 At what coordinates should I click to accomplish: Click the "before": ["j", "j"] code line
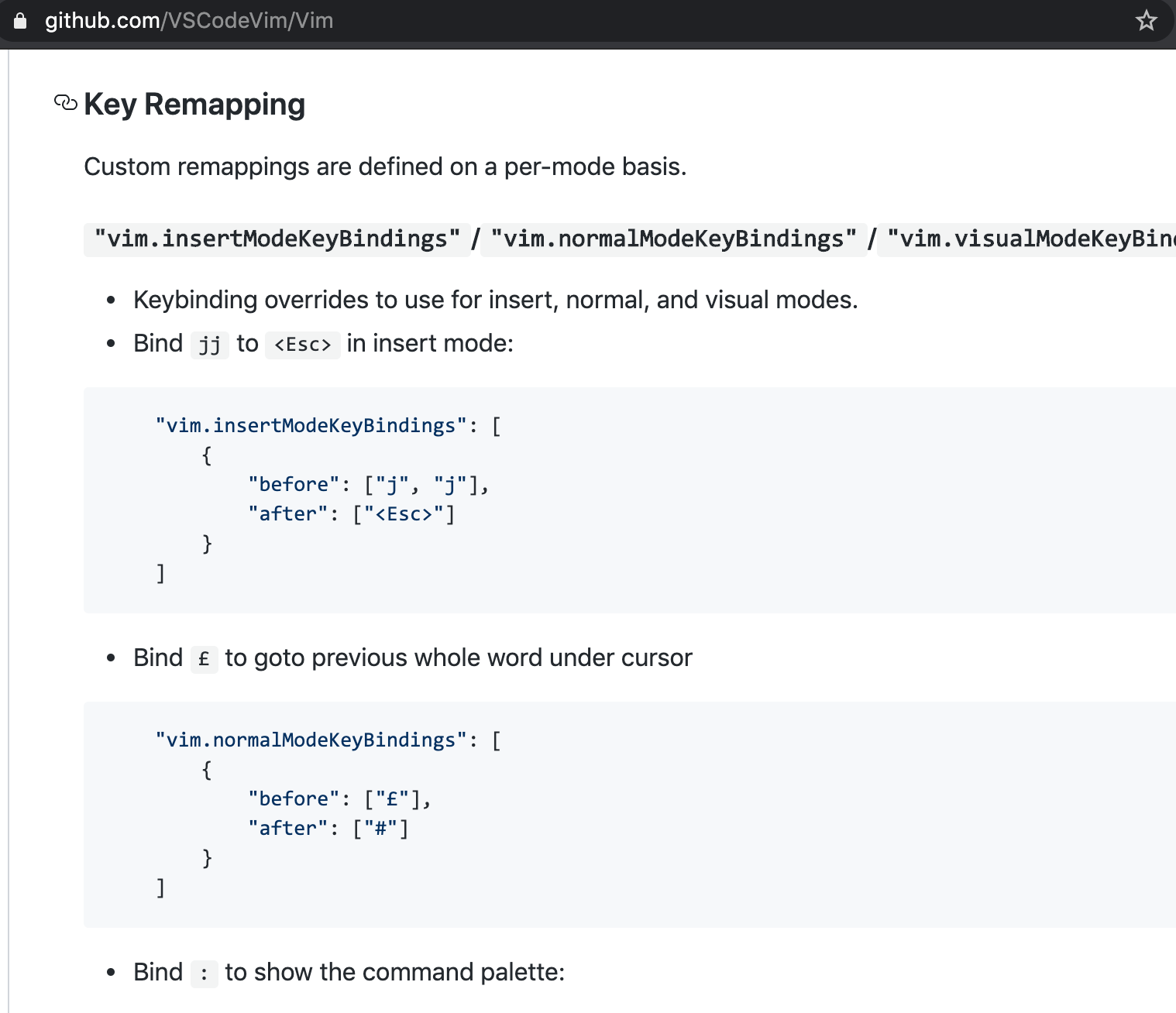pos(368,485)
